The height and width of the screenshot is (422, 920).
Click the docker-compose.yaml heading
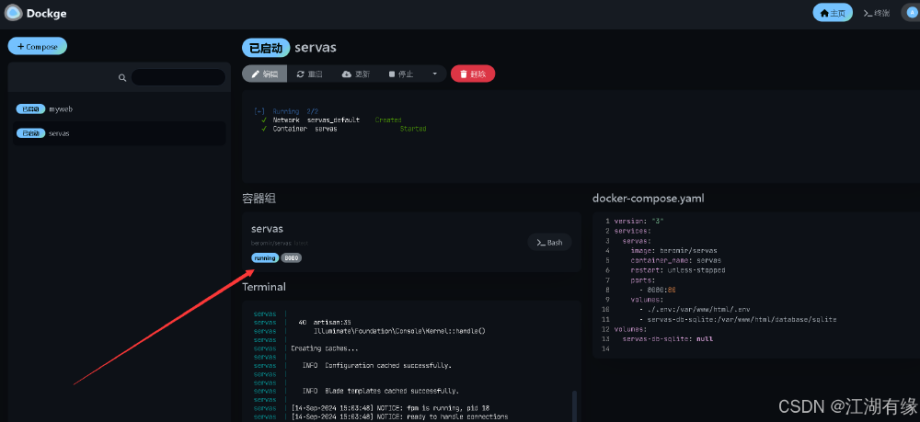pos(648,198)
